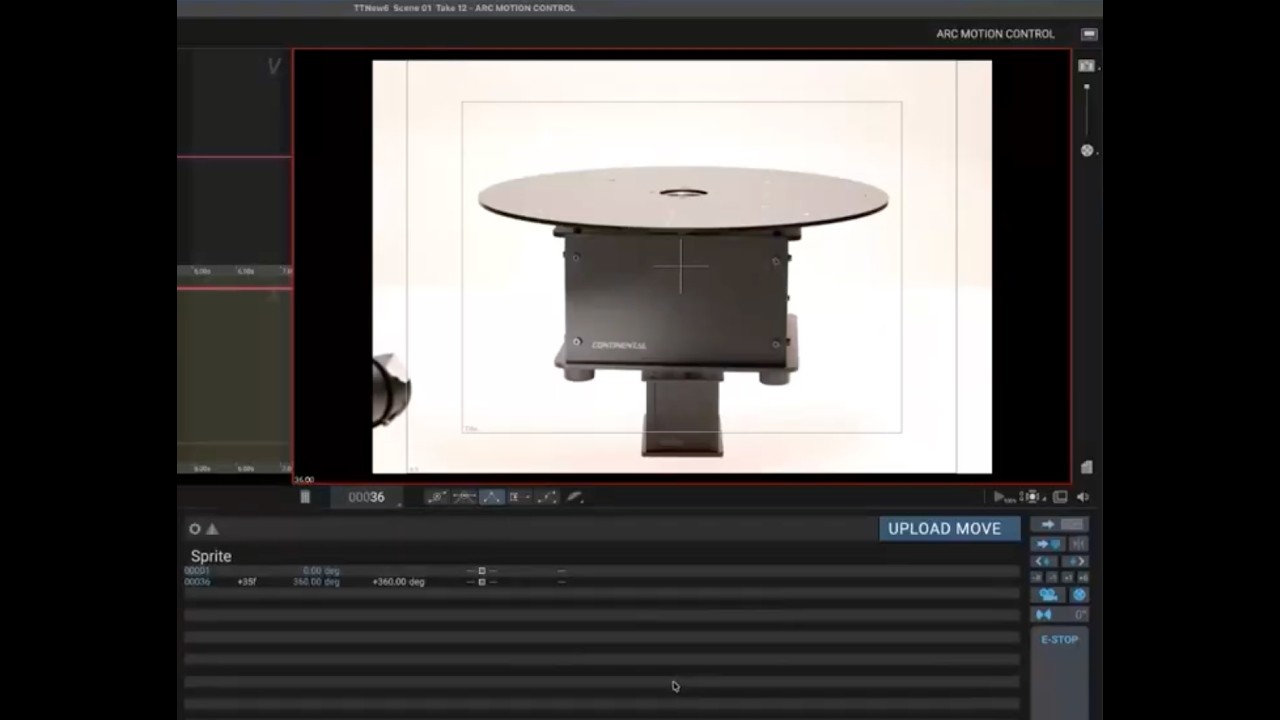The height and width of the screenshot is (720, 1280).
Task: Click the first small step button below chevrons
Action: coord(1037,577)
